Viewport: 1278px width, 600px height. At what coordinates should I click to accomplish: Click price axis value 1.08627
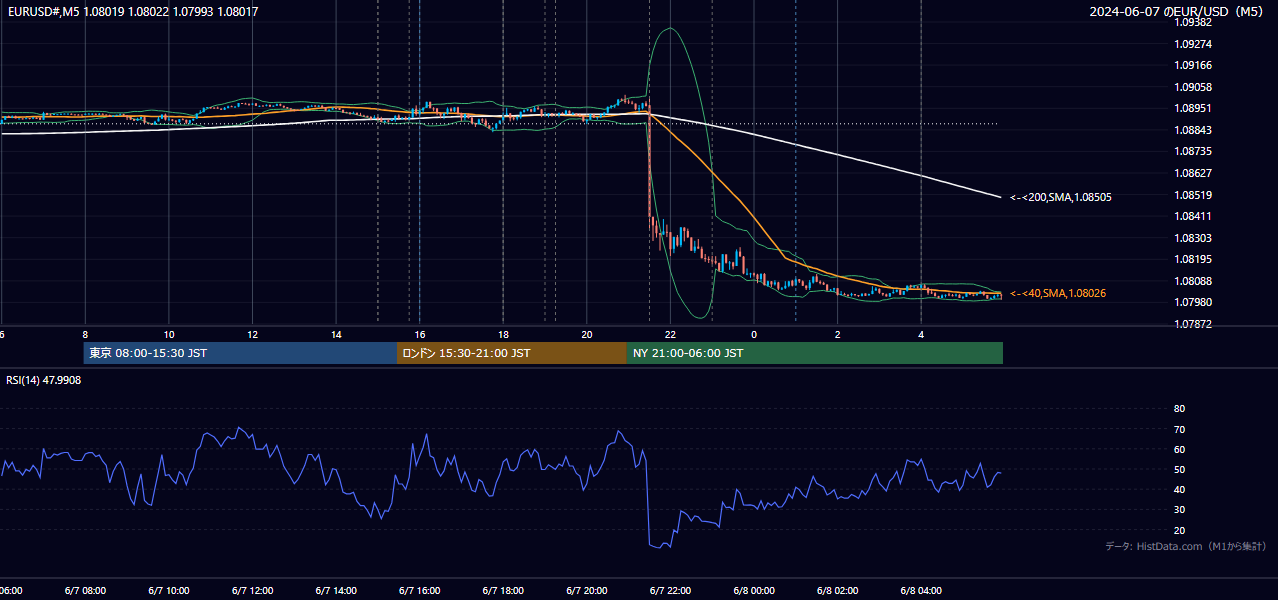(1193, 173)
